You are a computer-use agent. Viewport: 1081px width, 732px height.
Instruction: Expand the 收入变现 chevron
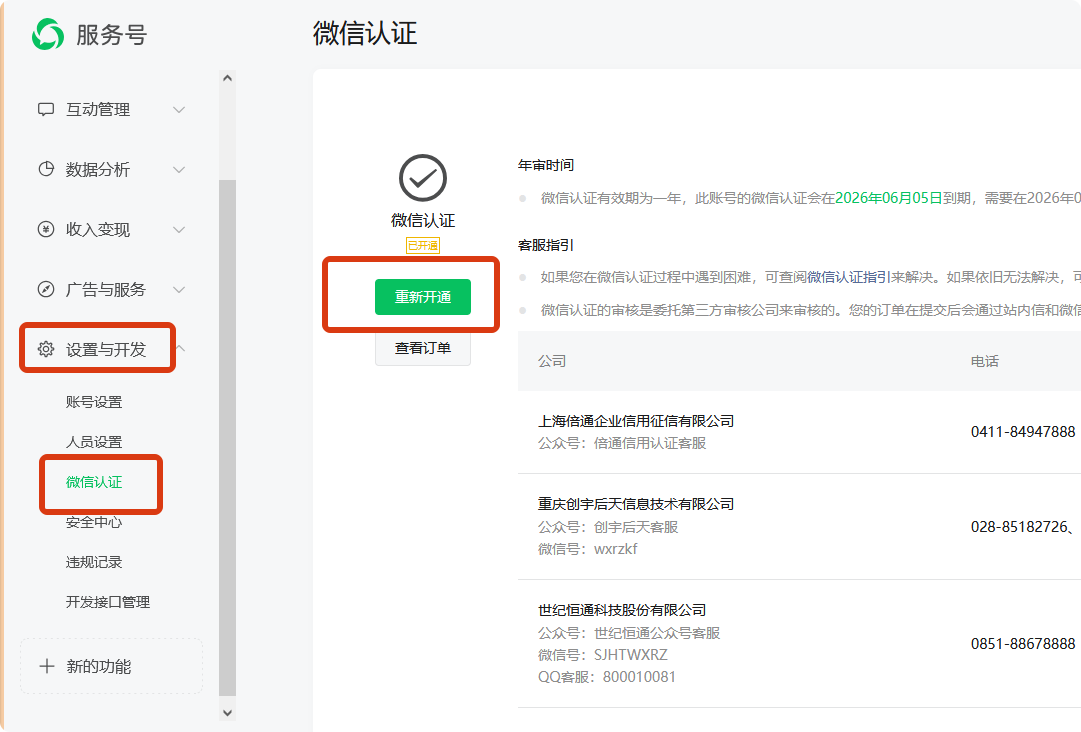[179, 230]
